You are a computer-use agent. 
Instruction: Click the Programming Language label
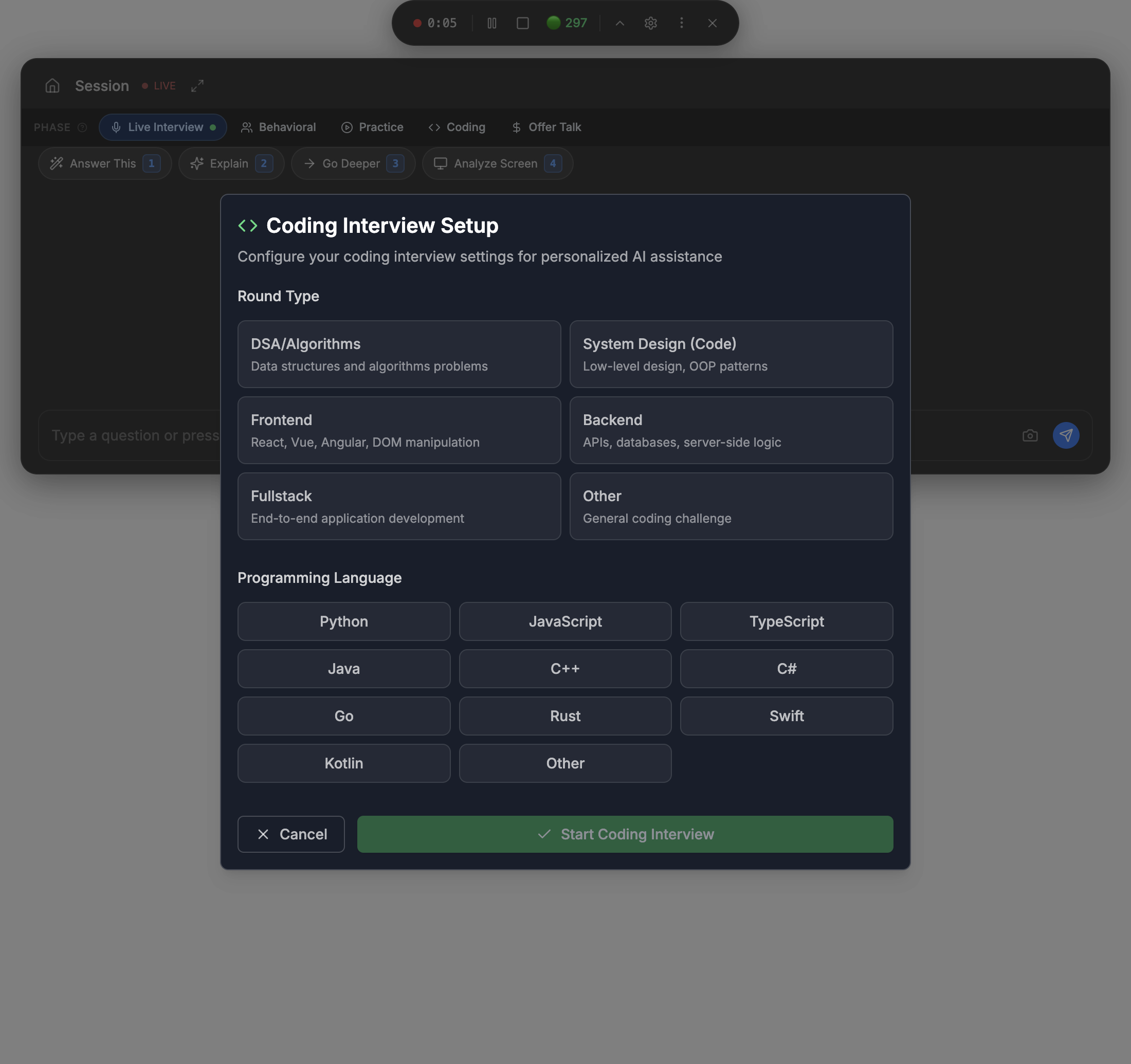[320, 578]
